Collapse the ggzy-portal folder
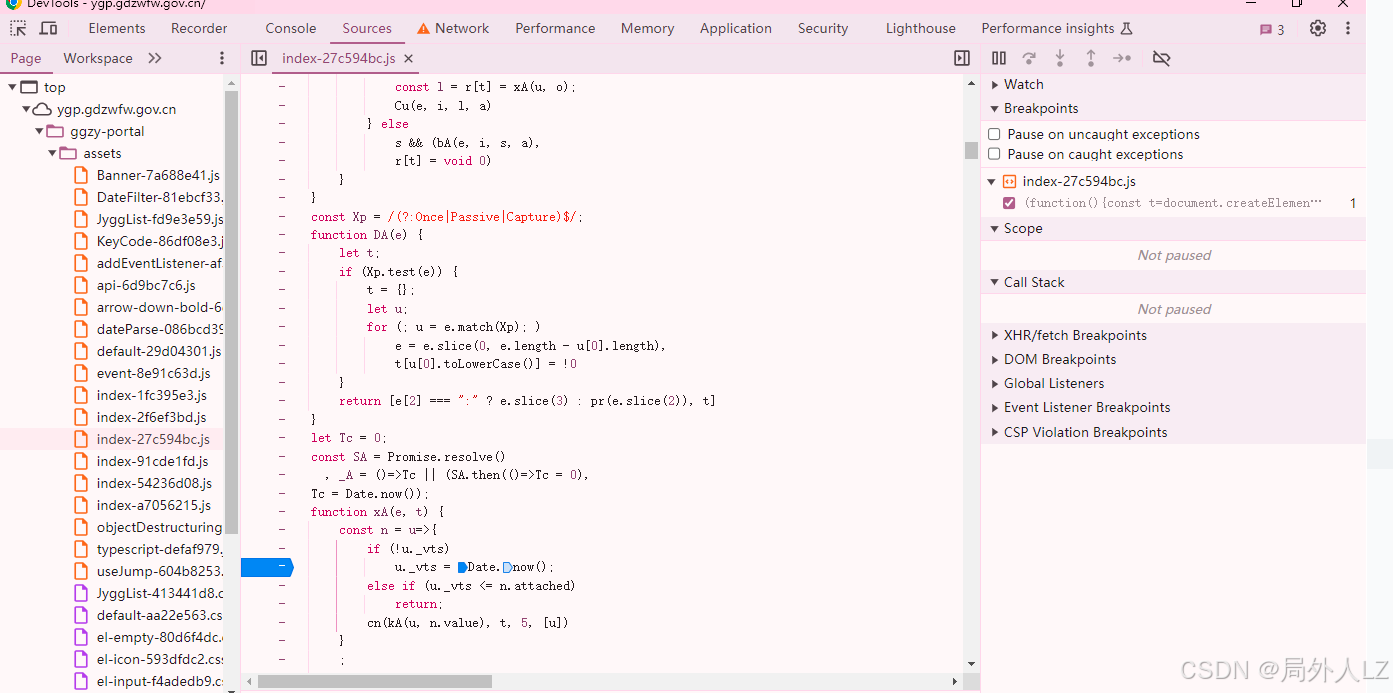The height and width of the screenshot is (693, 1393). click(39, 131)
